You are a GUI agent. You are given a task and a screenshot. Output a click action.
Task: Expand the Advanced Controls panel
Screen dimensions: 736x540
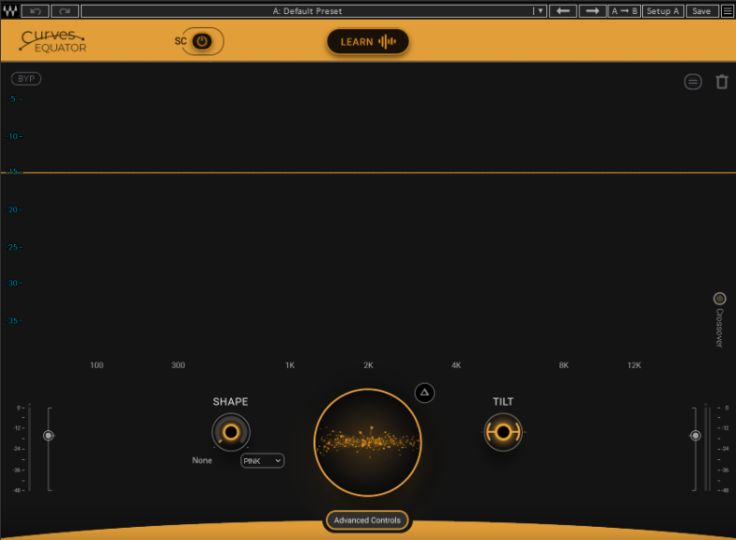[367, 520]
